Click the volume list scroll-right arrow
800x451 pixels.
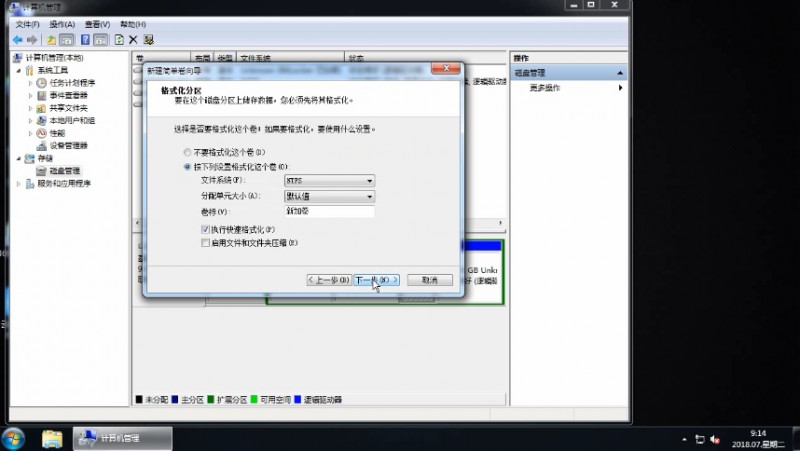coord(500,223)
